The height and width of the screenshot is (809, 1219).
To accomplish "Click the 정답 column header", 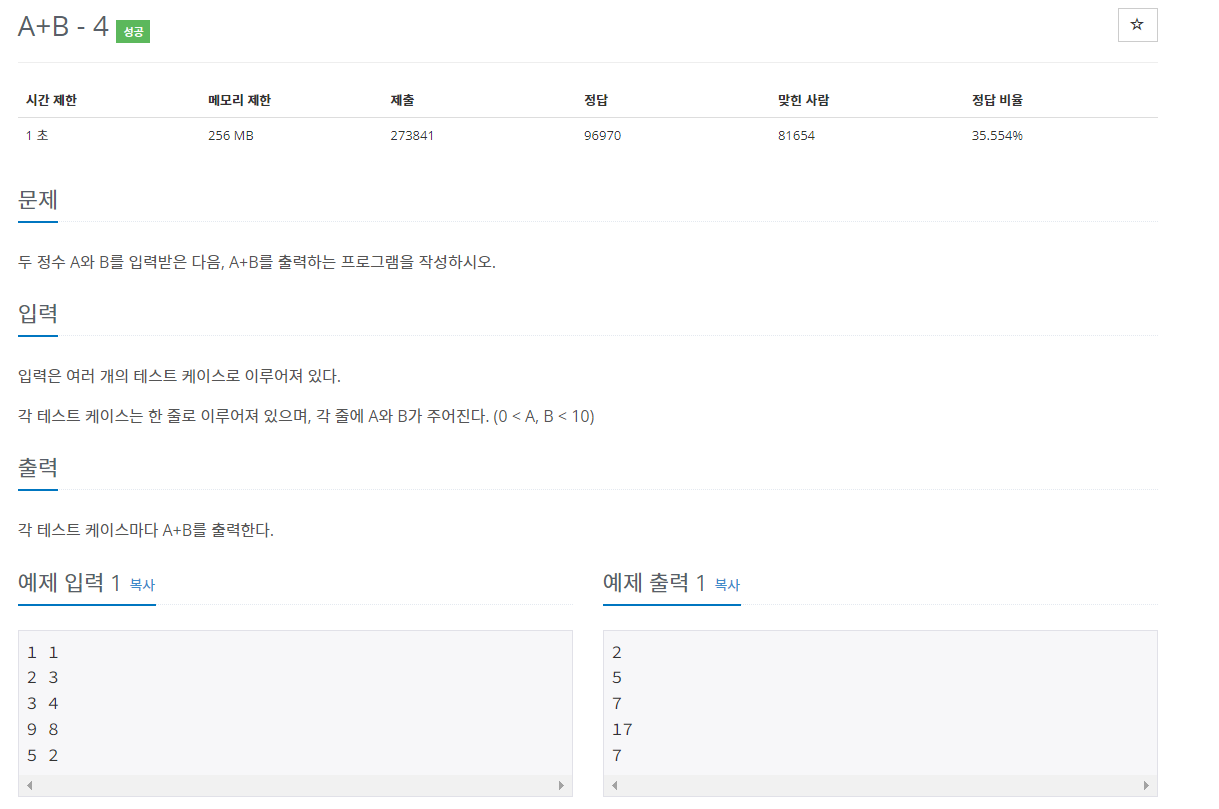I will coord(596,100).
